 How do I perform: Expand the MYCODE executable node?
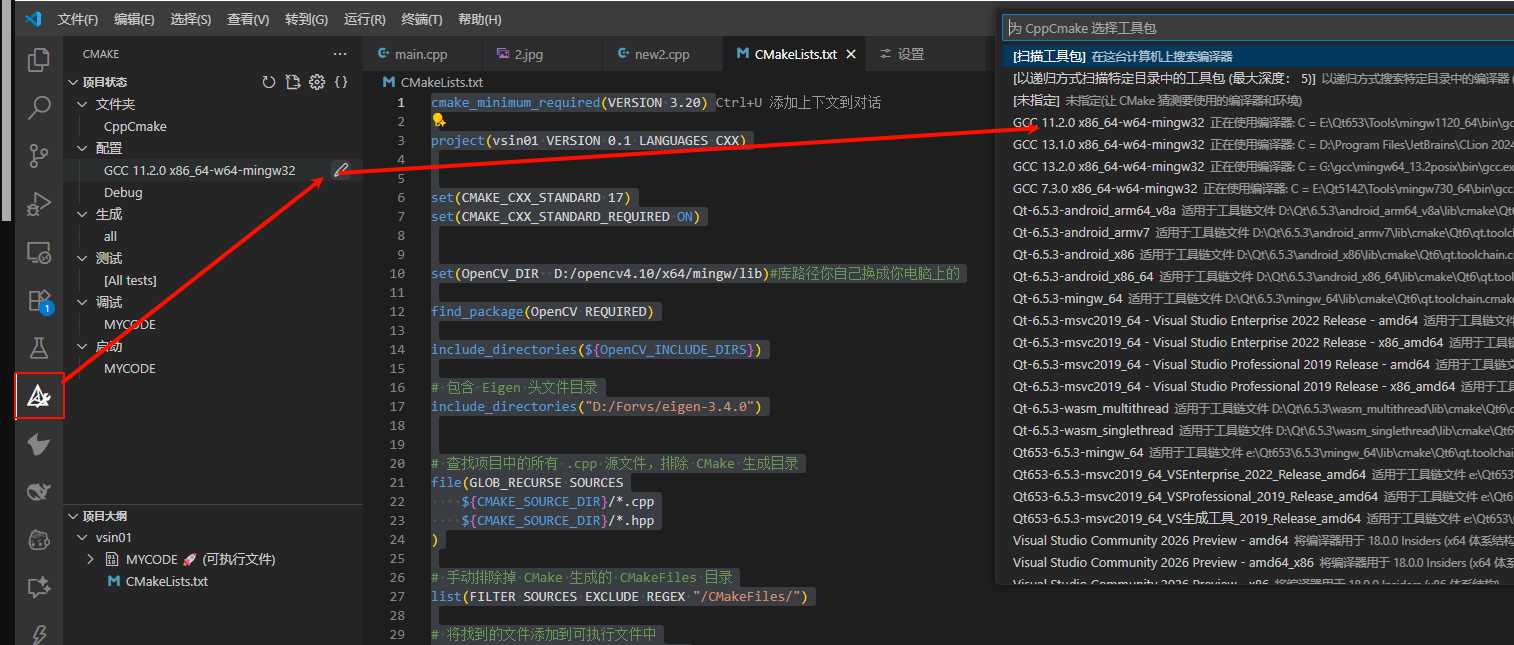[91, 559]
